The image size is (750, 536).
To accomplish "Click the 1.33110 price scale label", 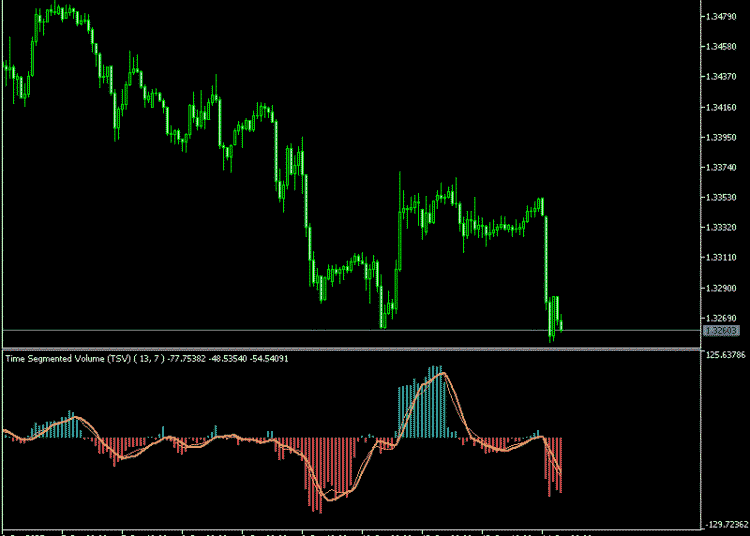I will [721, 258].
